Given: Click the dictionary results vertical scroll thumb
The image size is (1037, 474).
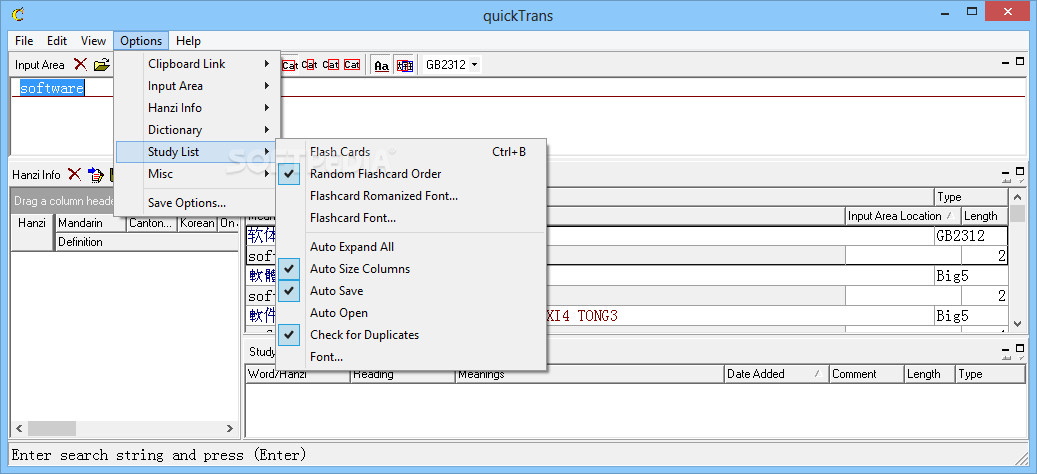Looking at the screenshot, I should pos(1018,214).
